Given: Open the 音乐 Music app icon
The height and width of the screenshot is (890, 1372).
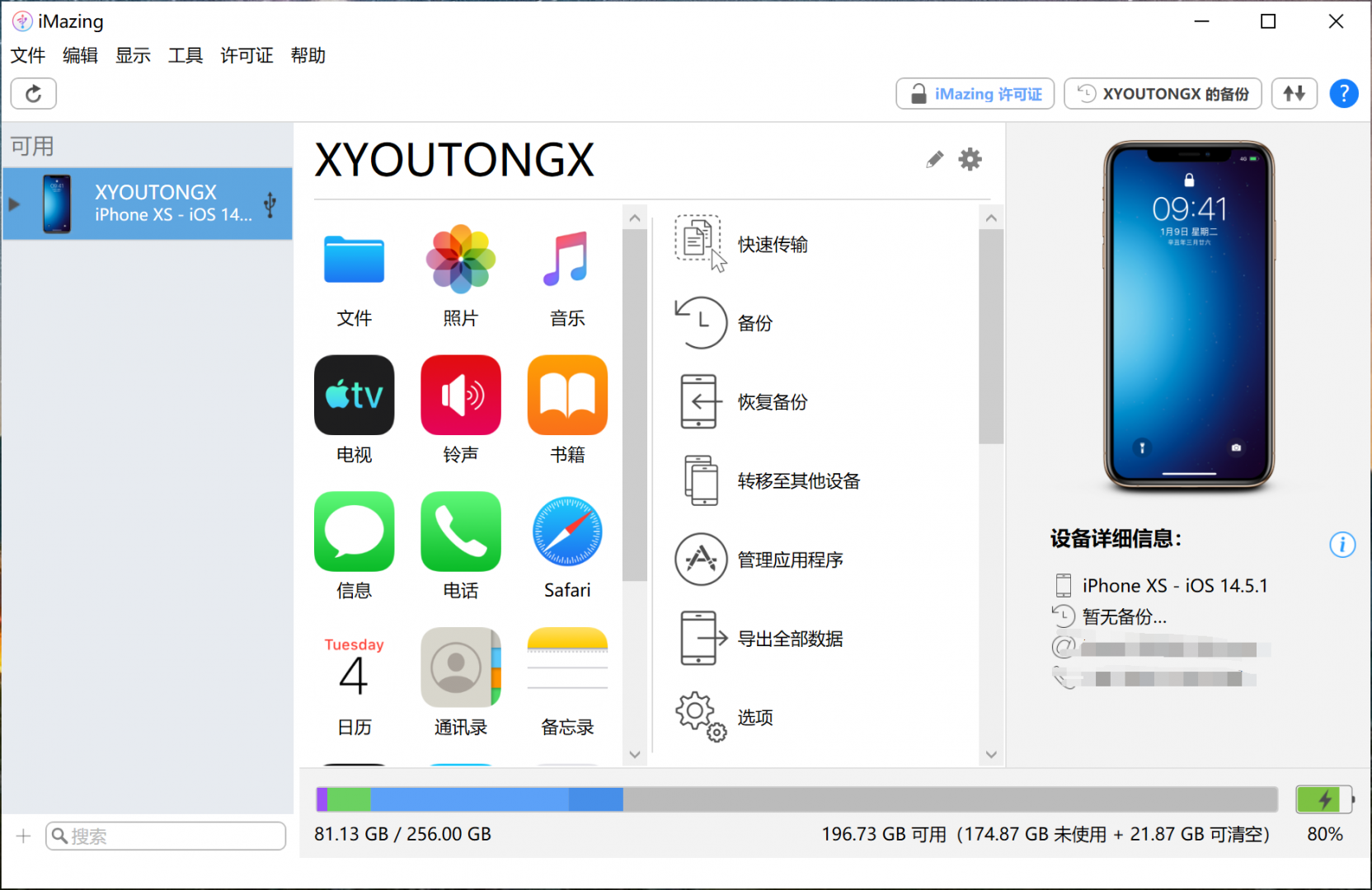Looking at the screenshot, I should click(566, 260).
